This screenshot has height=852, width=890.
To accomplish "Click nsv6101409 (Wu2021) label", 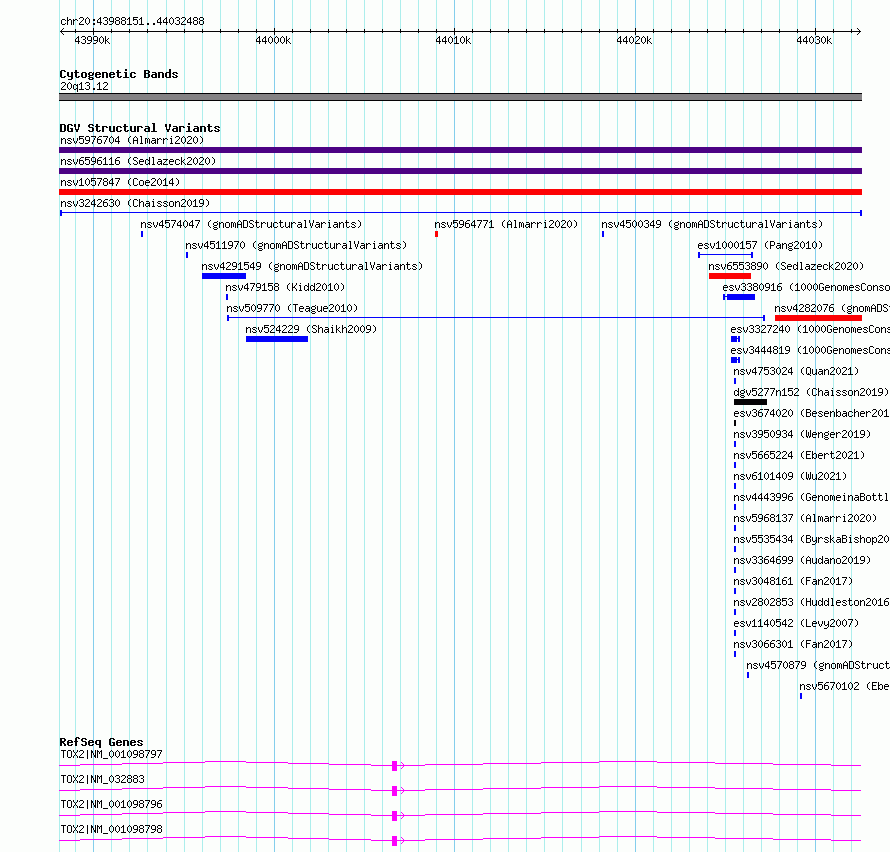I will point(790,476).
